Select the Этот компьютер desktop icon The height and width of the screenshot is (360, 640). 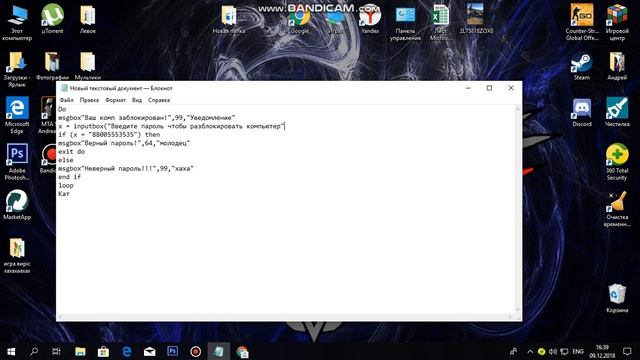pos(17,22)
